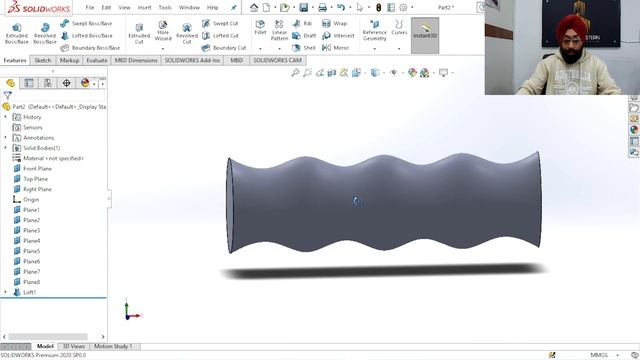This screenshot has width=640, height=360.
Task: Open the DisplayManager tab
Action: pyautogui.click(x=85, y=83)
